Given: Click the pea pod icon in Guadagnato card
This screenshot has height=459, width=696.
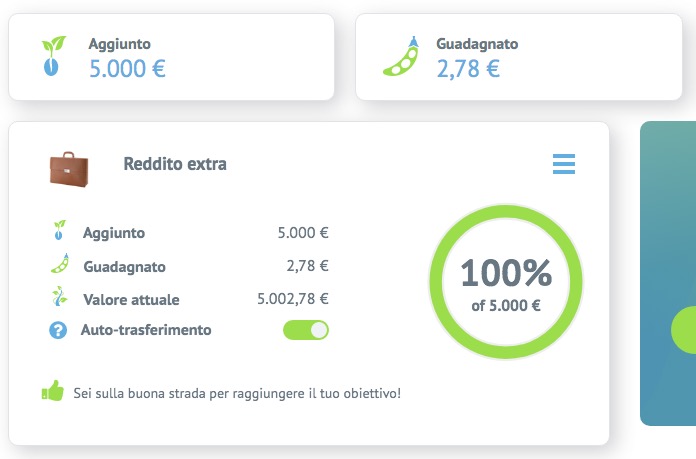Looking at the screenshot, I should 400,56.
